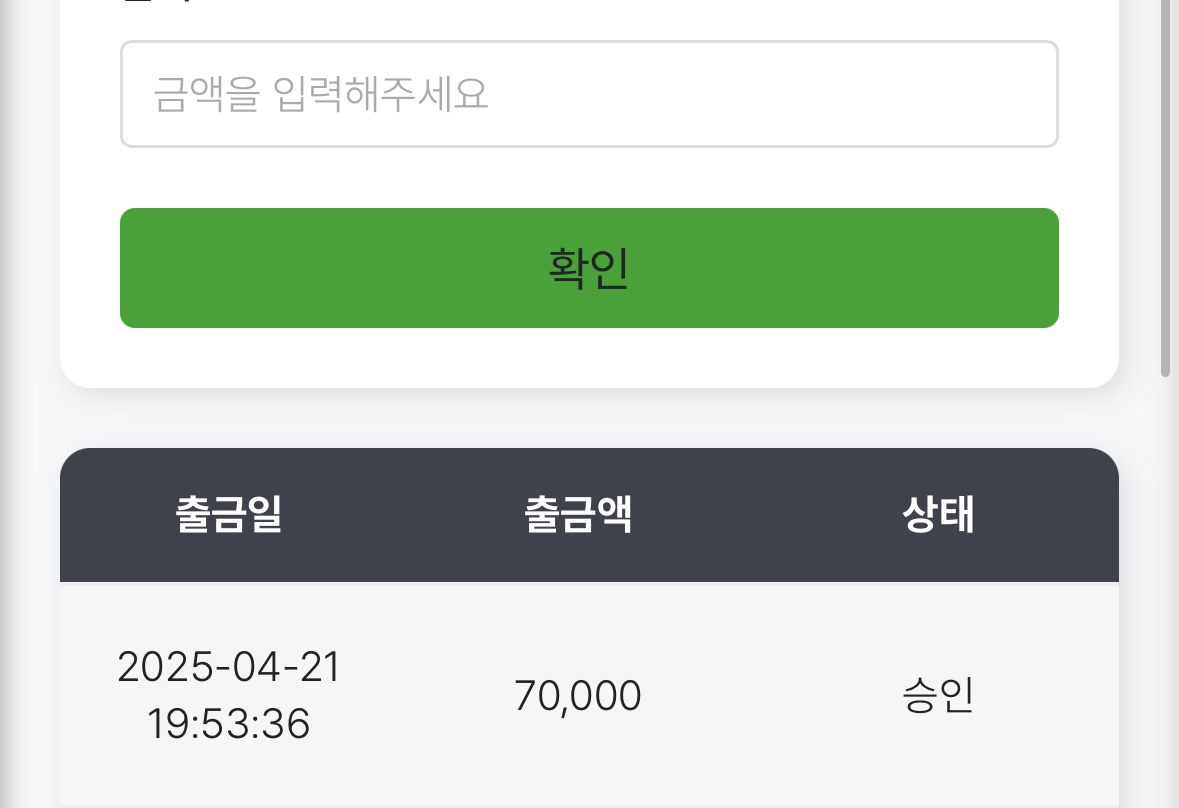Click the 상태 column header
This screenshot has width=1179, height=808.
pos(938,515)
